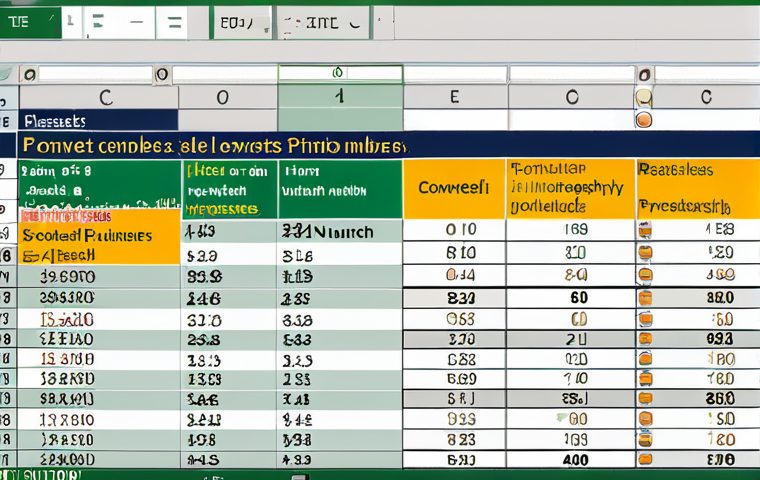Click the orange icon in the 8 23 row
The width and height of the screenshot is (760, 480).
[645, 439]
